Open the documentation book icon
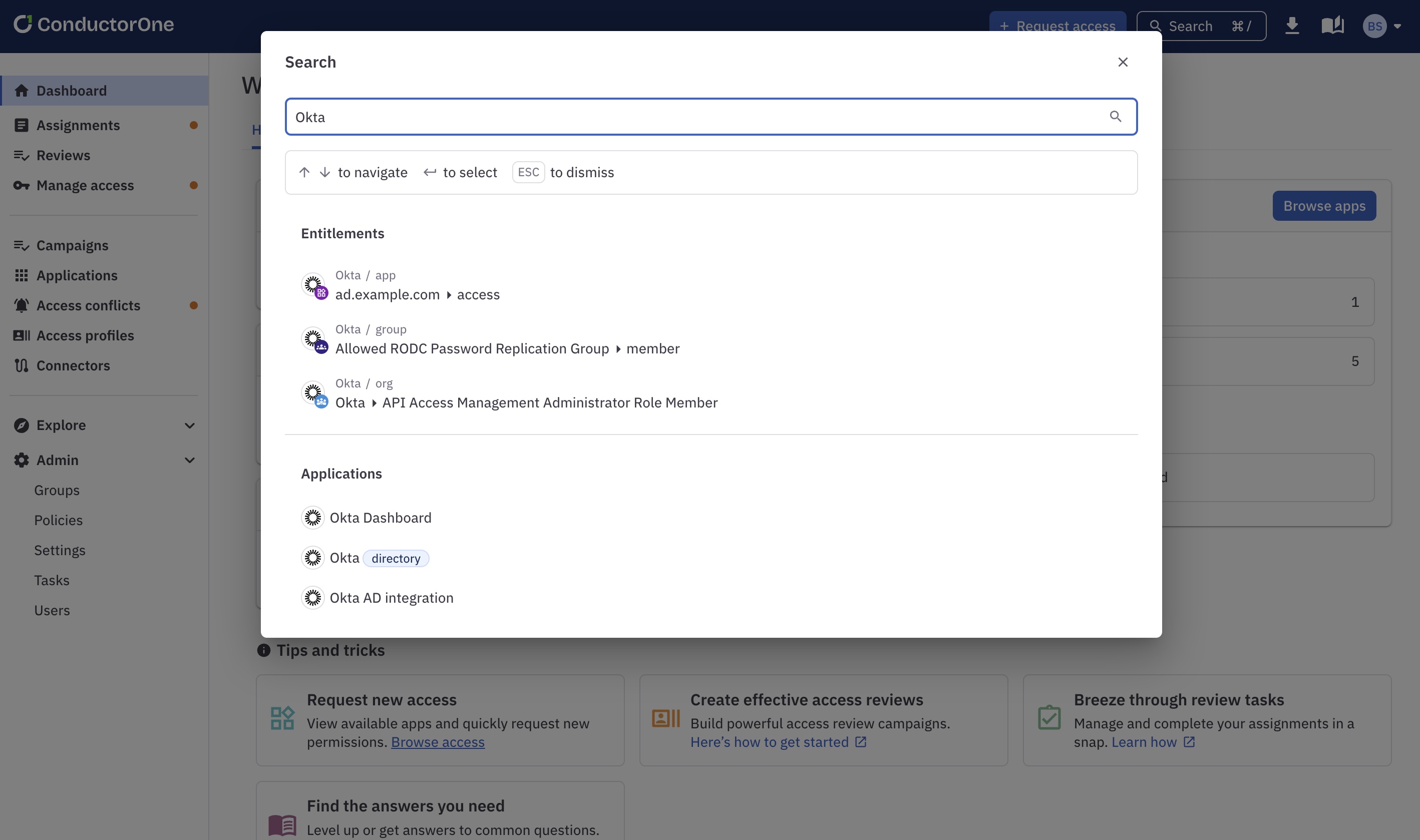Image resolution: width=1420 pixels, height=840 pixels. click(1332, 26)
